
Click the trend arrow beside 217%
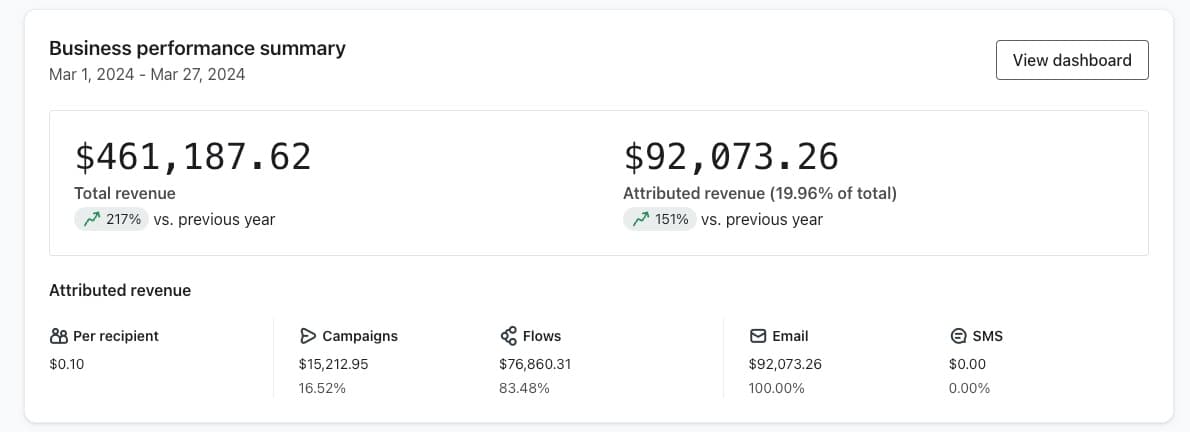[x=92, y=219]
